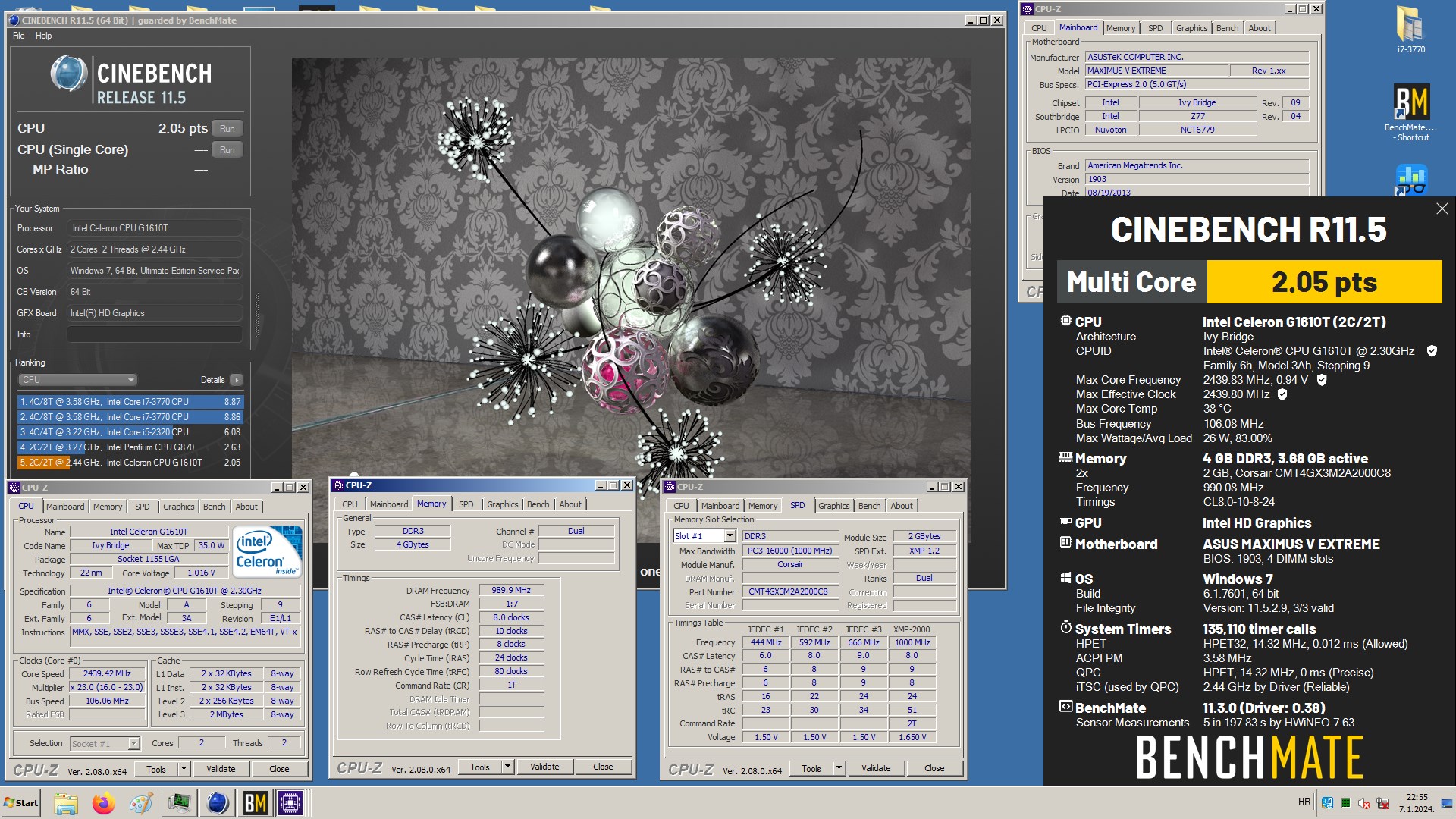Select CPU tab in CPU-Z Memory window
The image size is (1456, 819).
coord(350,504)
